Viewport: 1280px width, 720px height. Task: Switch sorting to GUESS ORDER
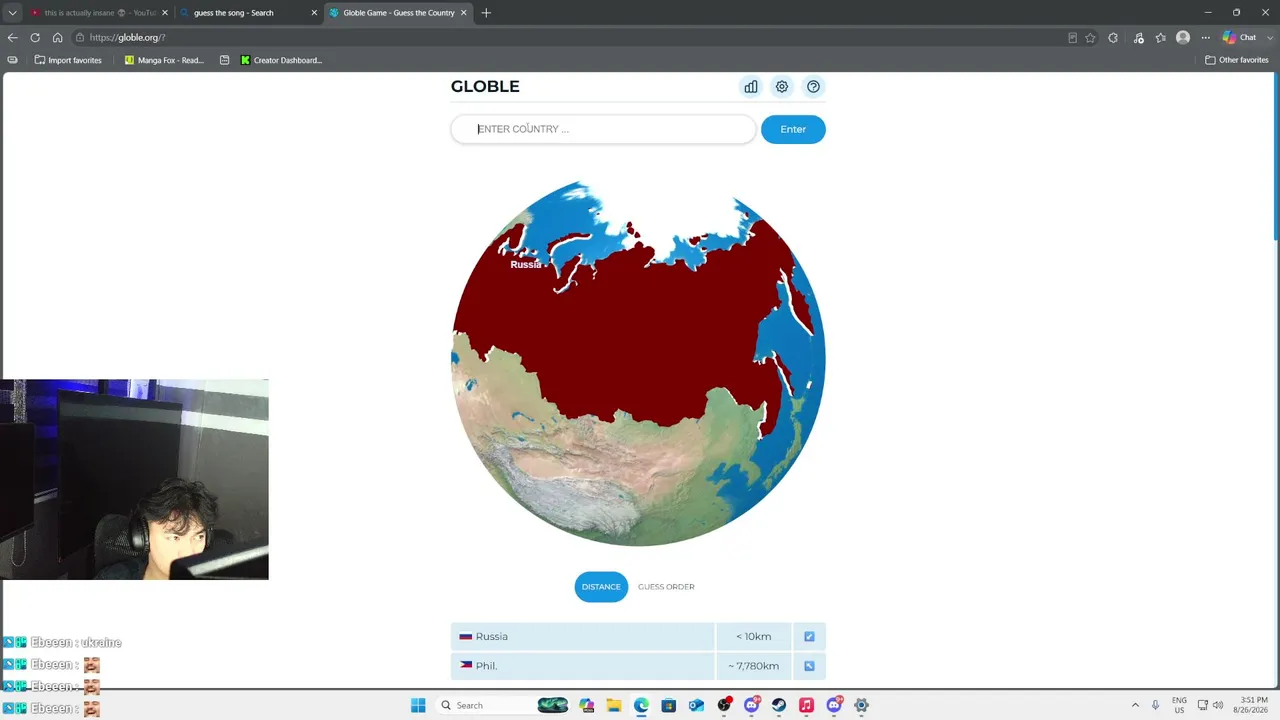pos(666,587)
